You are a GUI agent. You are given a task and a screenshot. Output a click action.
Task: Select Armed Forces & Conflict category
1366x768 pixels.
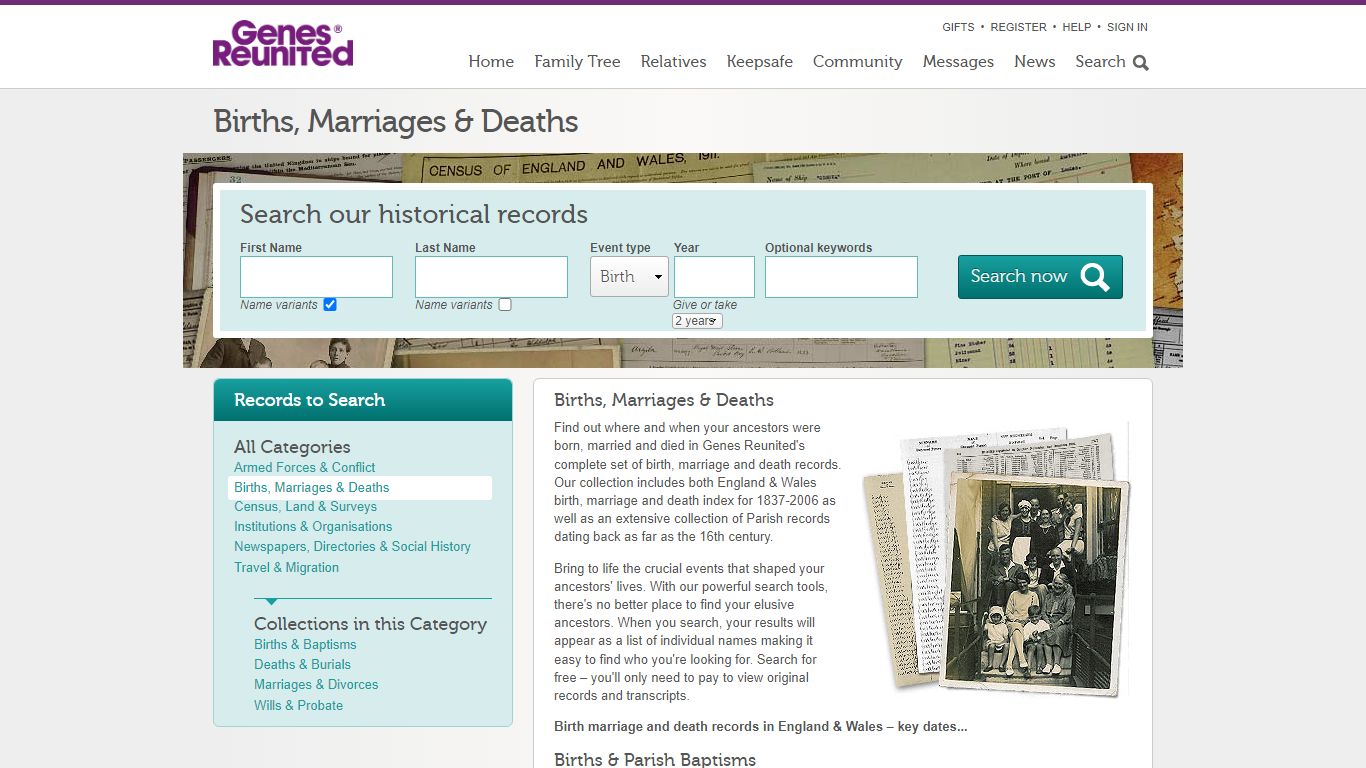(305, 467)
